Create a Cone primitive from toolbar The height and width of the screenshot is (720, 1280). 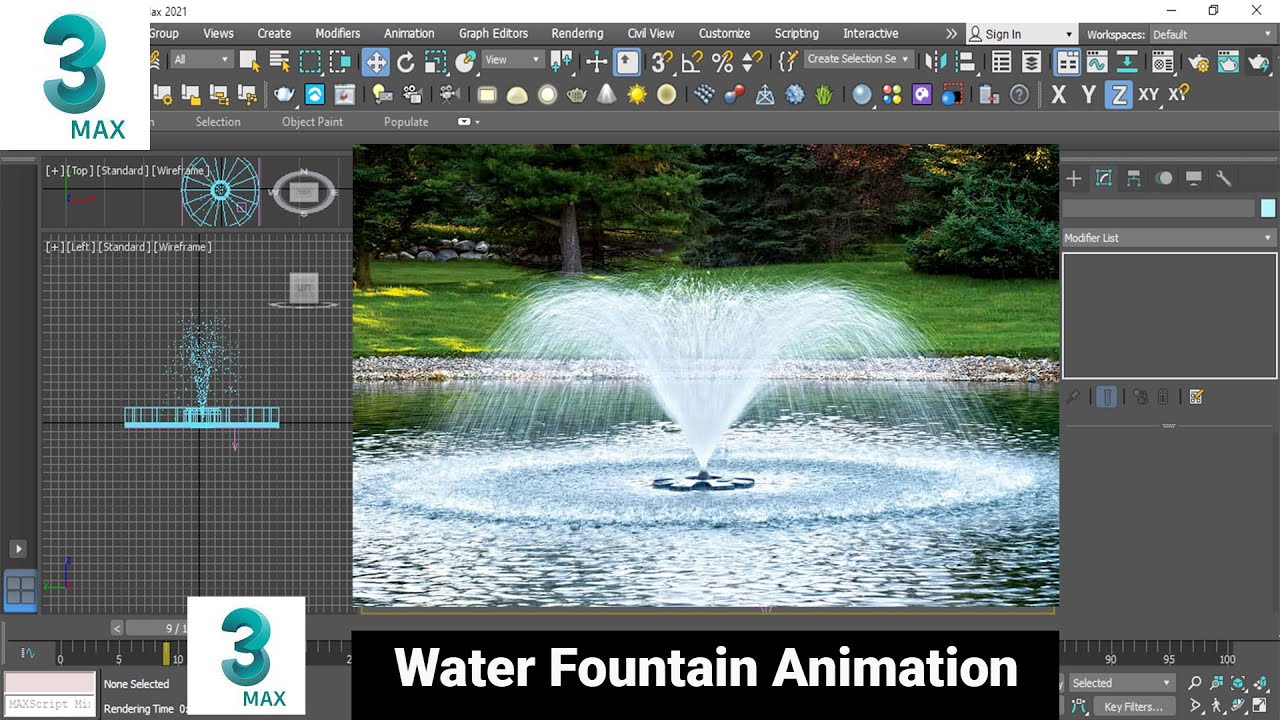pos(607,95)
